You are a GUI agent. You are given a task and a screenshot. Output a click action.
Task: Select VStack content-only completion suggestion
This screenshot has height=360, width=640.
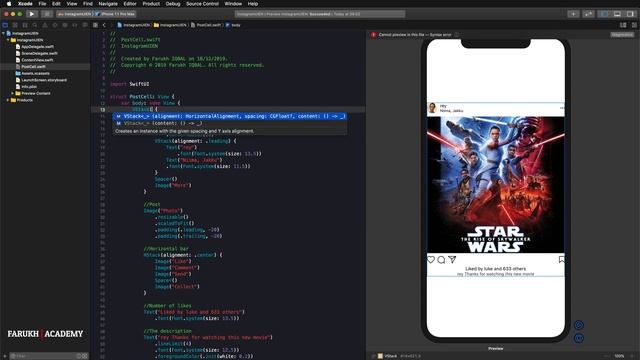tap(230, 123)
